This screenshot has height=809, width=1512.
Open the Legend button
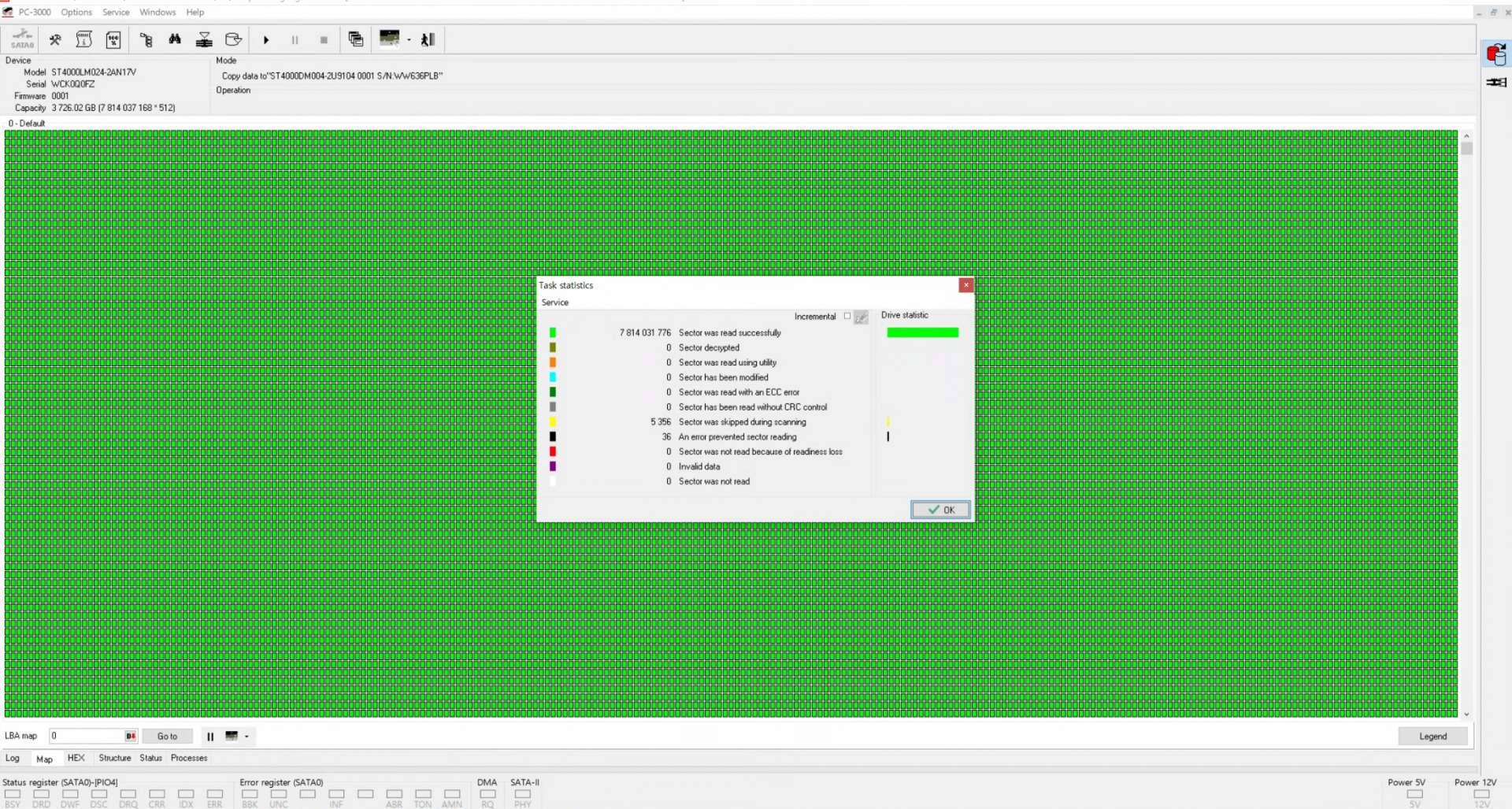coord(1432,737)
